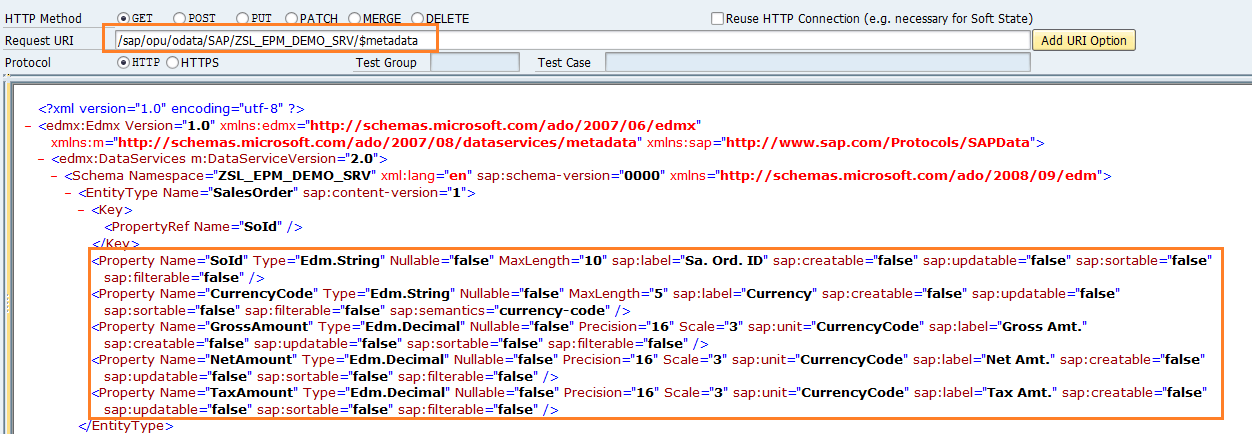Switch protocol to HTTPS
The image size is (1252, 434).
click(172, 62)
